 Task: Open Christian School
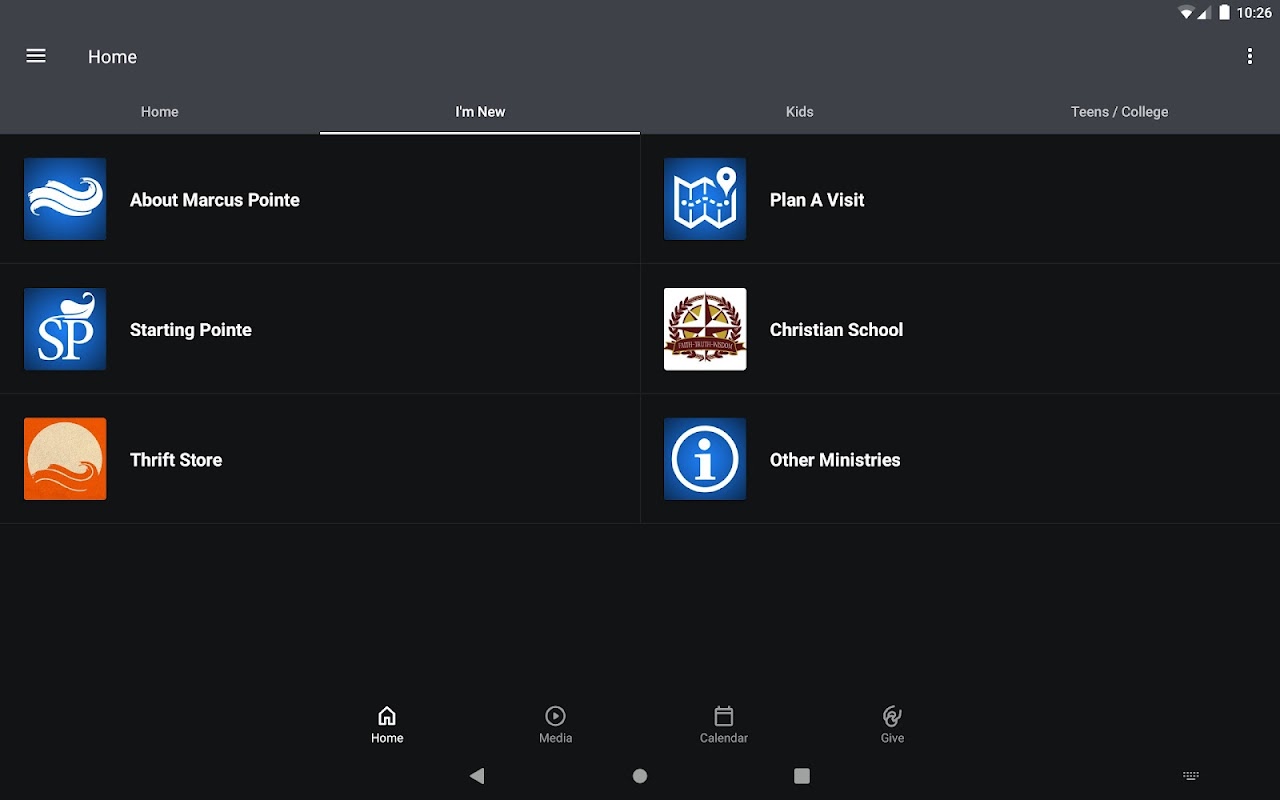(960, 329)
